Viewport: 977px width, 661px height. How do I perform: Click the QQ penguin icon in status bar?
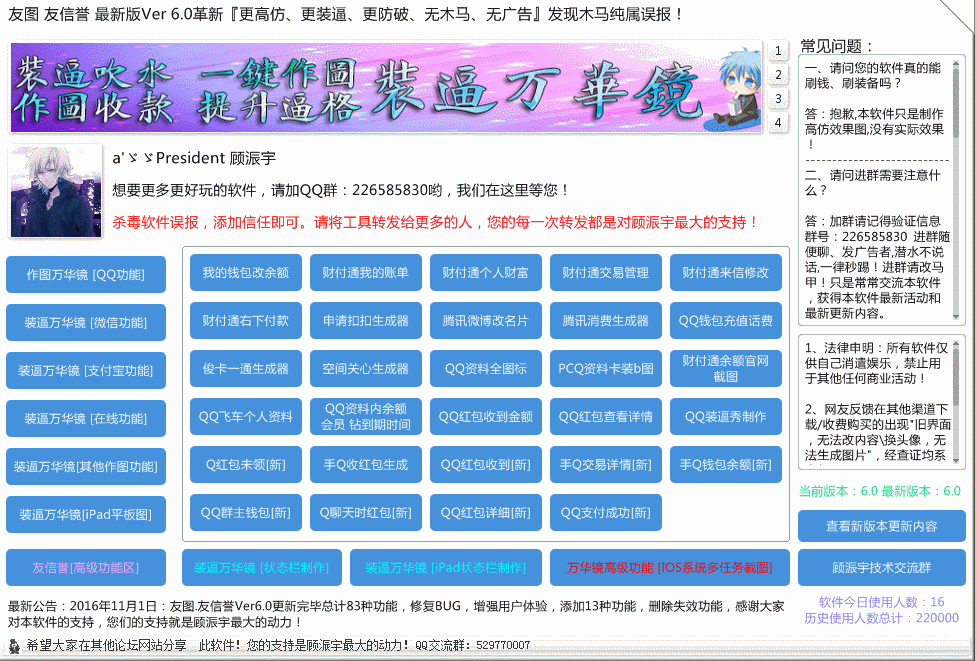14,645
